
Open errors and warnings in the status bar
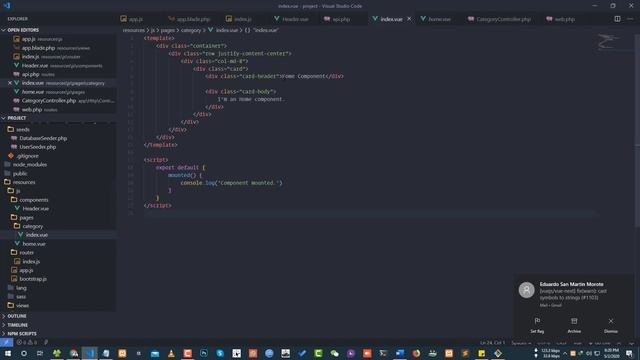pyautogui.click(x=27, y=342)
